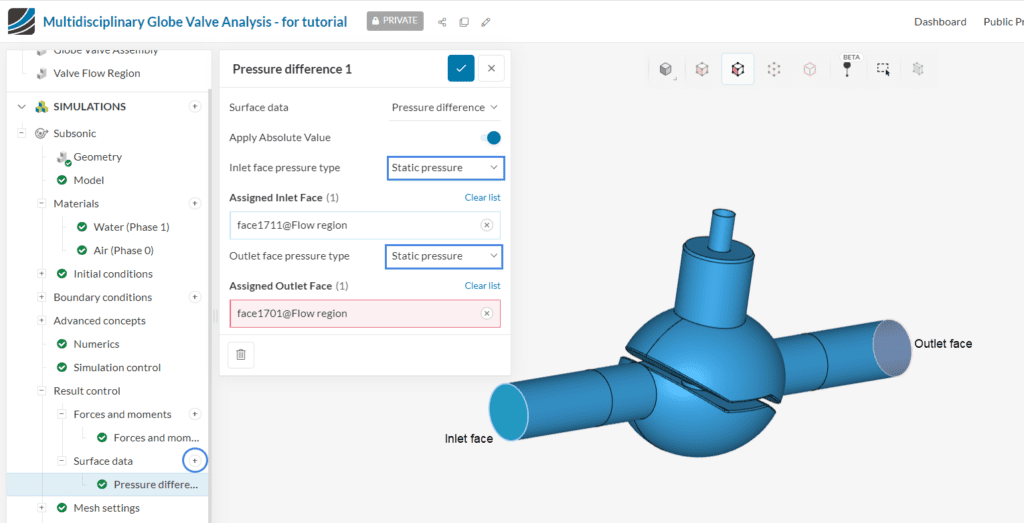Click the BETA pin probe tool
Image resolution: width=1024 pixels, height=523 pixels.
(x=848, y=68)
